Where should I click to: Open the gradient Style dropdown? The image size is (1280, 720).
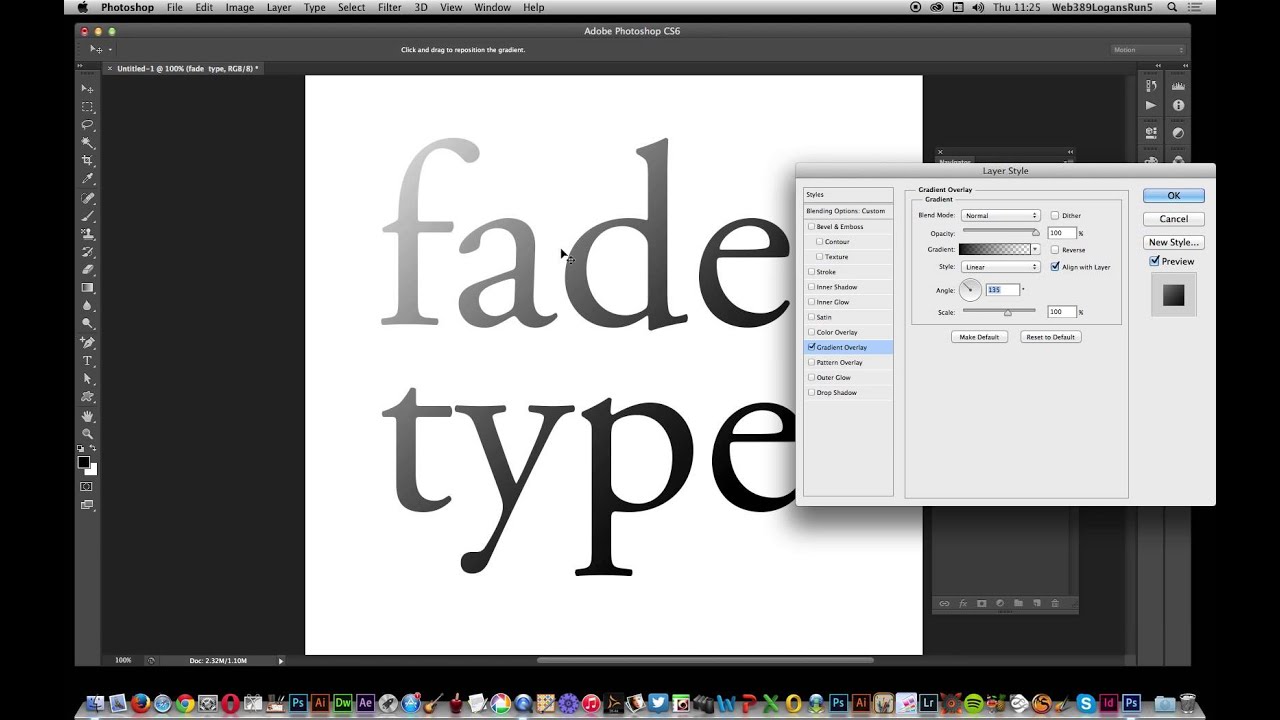(1001, 267)
